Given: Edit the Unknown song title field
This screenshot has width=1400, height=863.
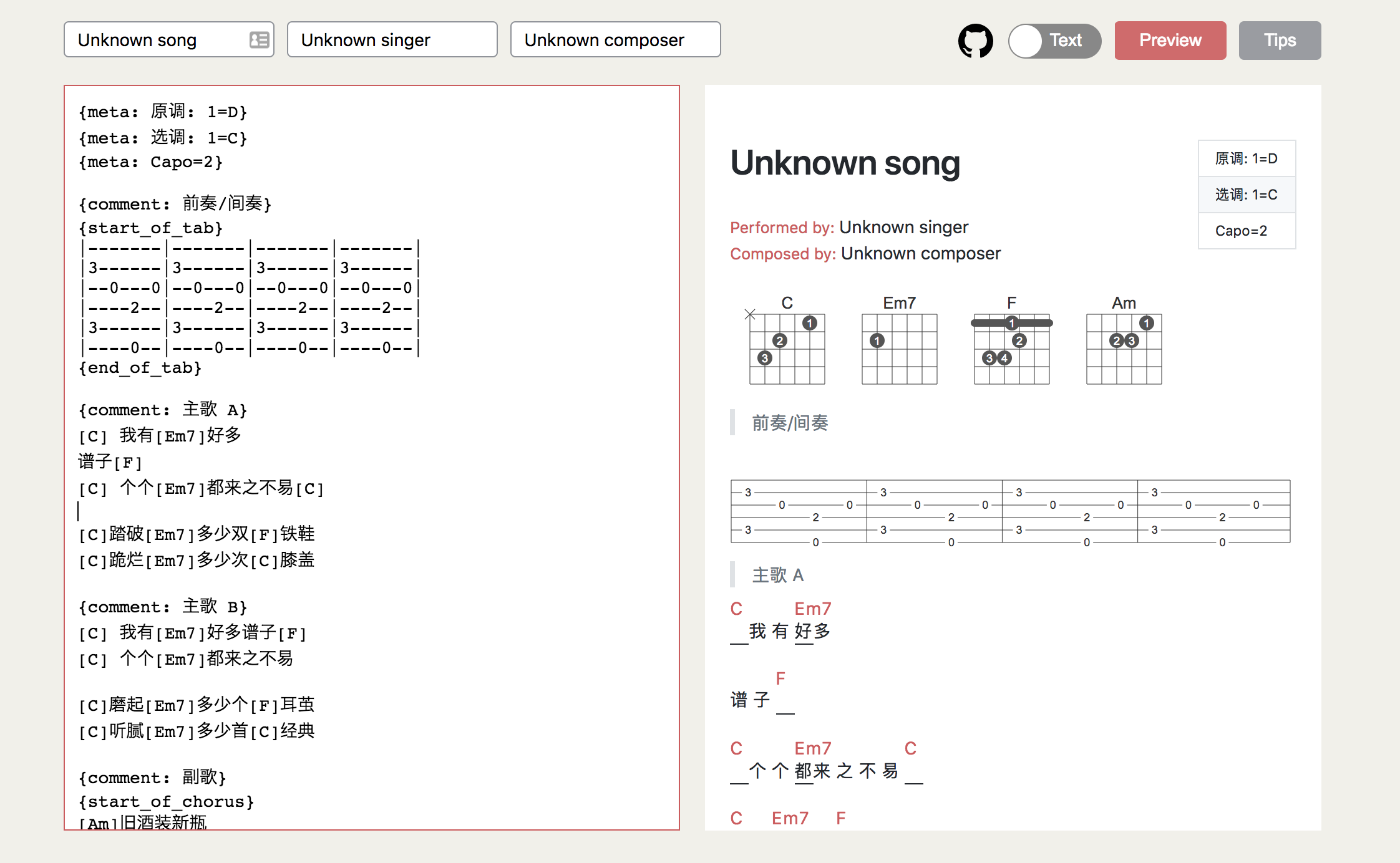Looking at the screenshot, I should click(x=156, y=40).
